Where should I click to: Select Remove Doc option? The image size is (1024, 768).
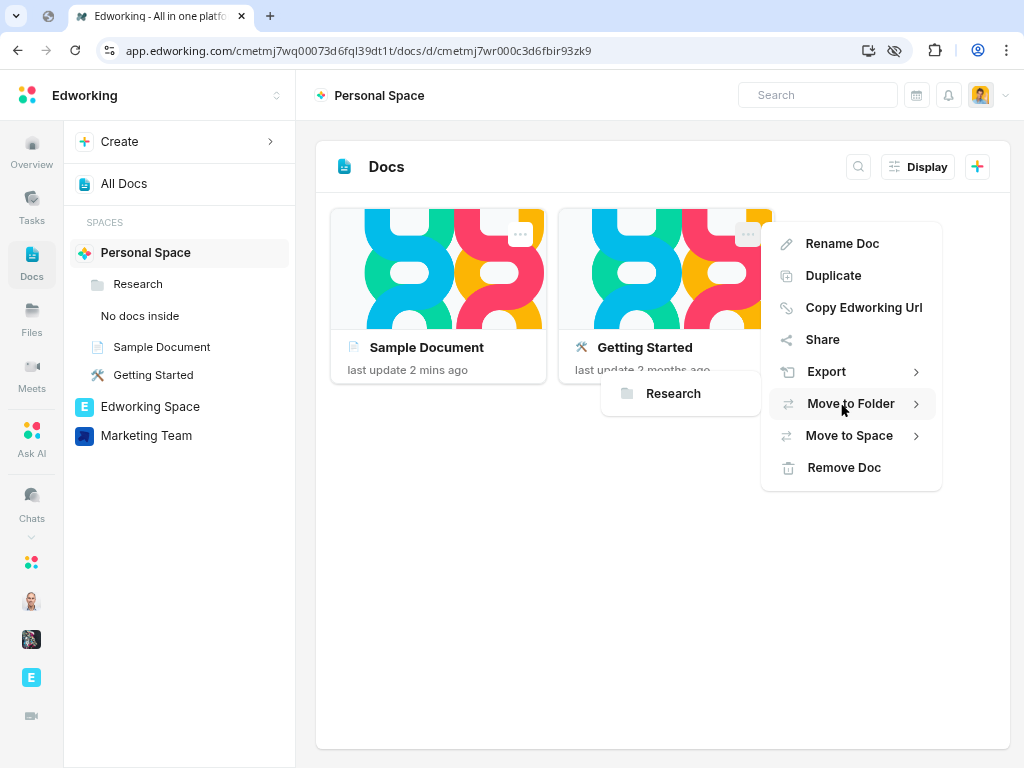(843, 468)
